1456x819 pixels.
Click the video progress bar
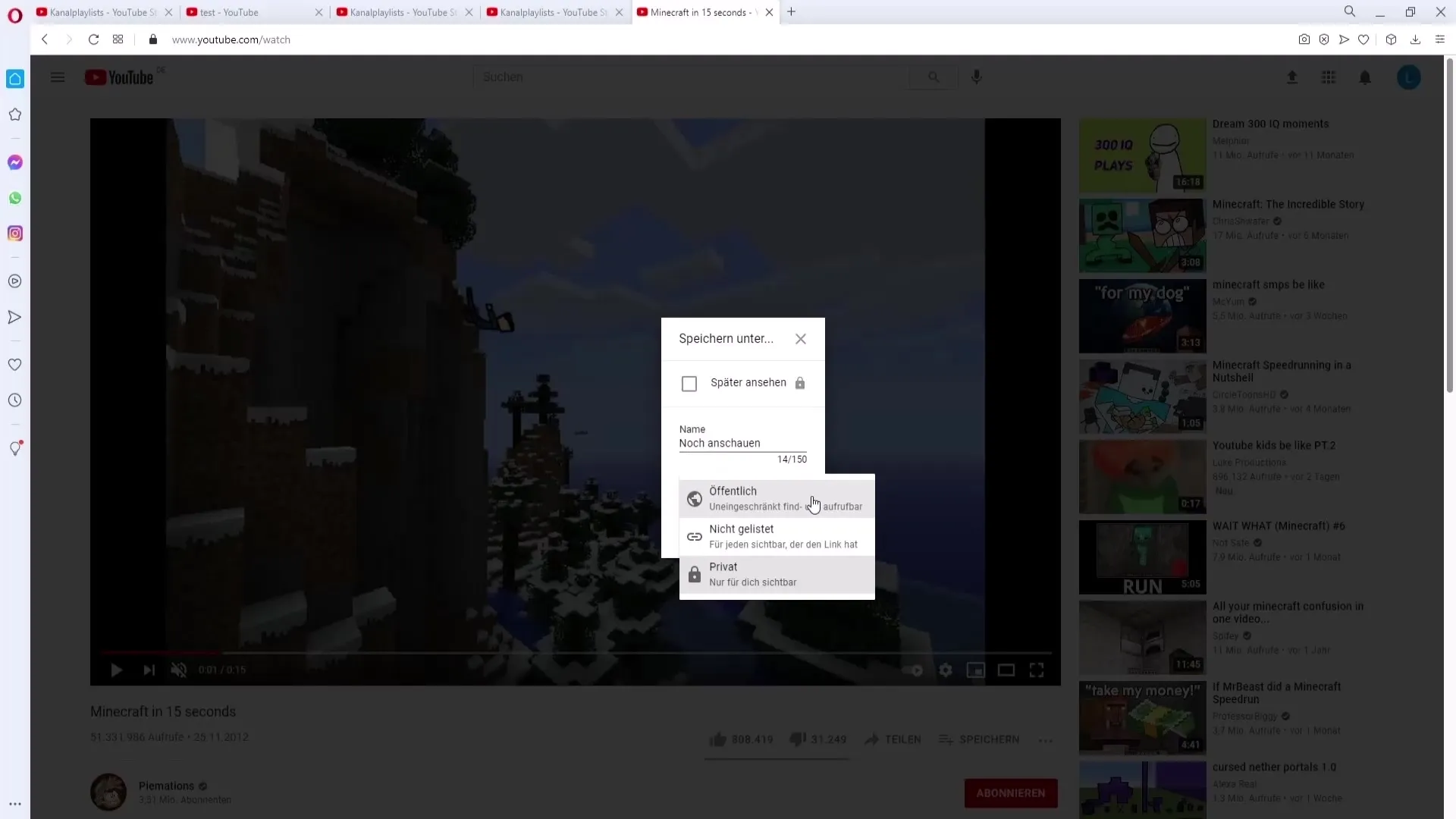[x=576, y=652]
